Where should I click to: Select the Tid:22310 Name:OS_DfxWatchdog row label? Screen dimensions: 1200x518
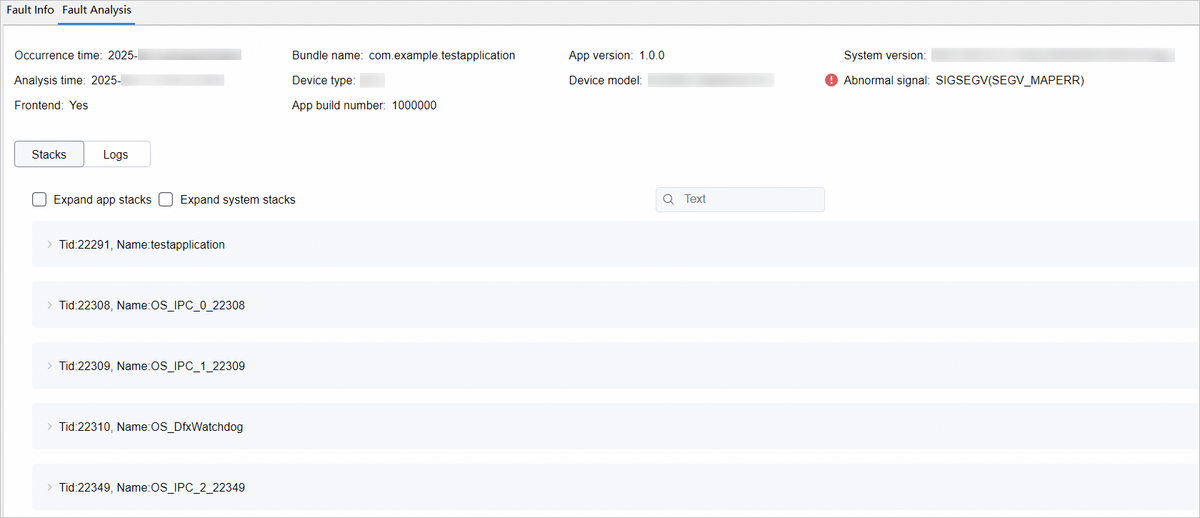click(150, 427)
